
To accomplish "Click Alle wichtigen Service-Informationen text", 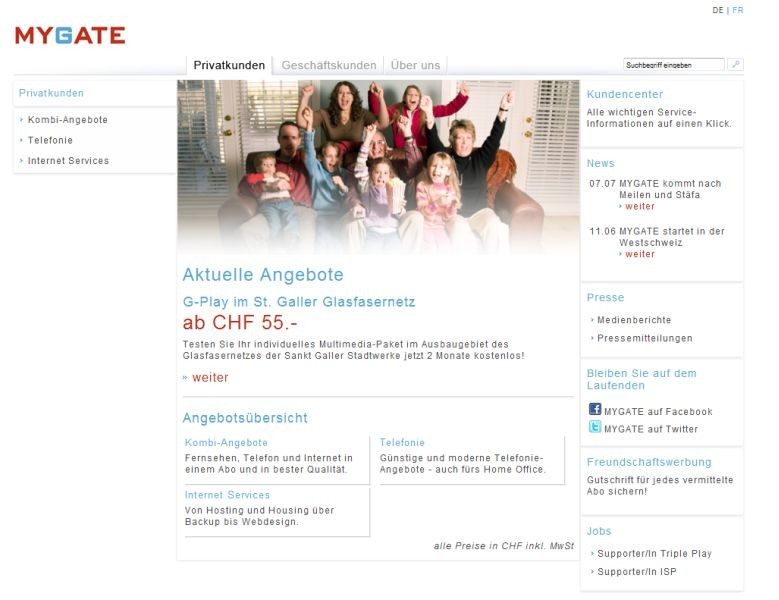I will click(x=659, y=118).
